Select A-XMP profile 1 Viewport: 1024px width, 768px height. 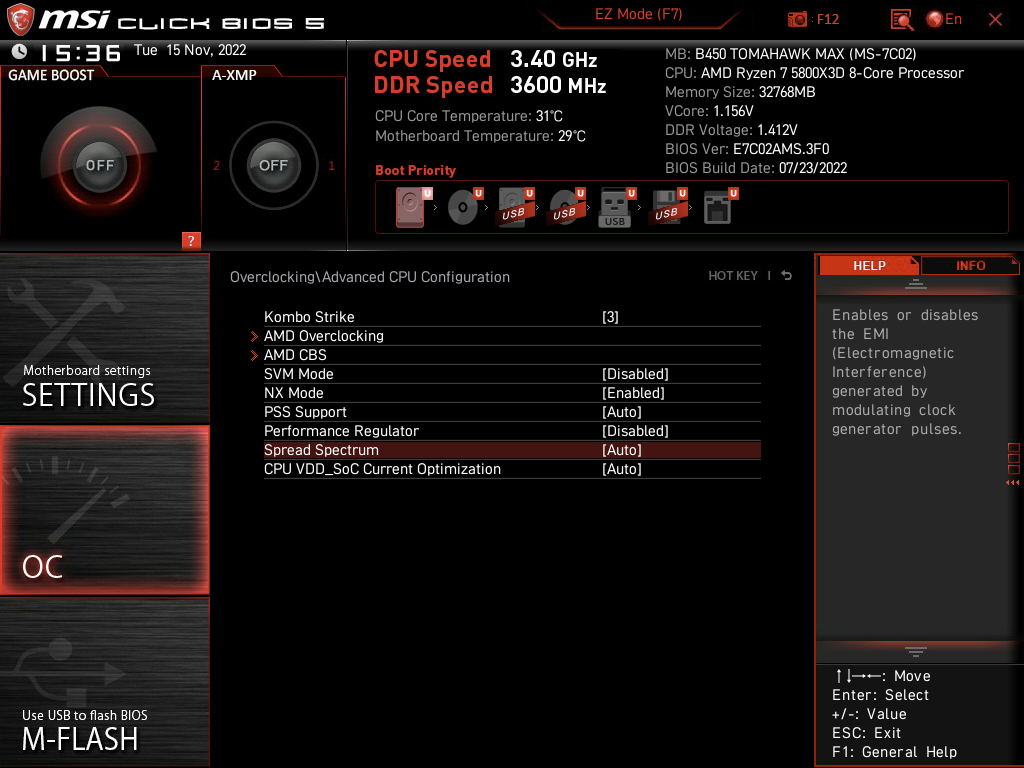331,166
